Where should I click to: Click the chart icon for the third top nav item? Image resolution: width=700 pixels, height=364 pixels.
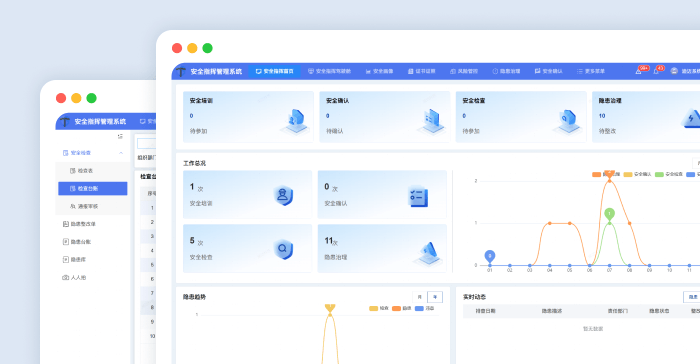coord(368,71)
